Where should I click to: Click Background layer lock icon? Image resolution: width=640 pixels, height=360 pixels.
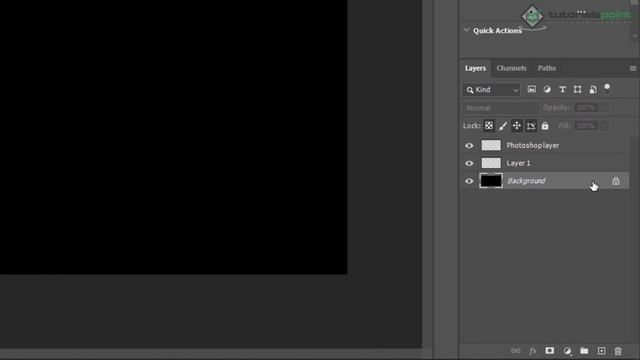point(616,181)
